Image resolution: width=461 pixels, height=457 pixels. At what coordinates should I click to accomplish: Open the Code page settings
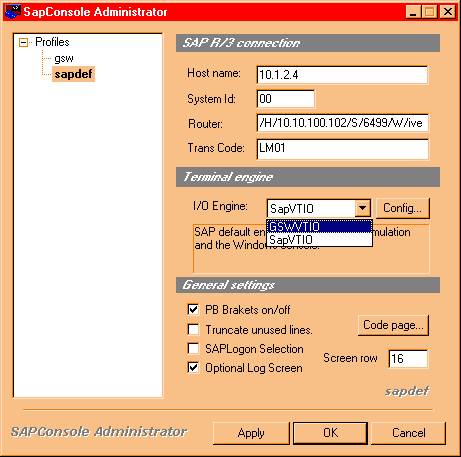pos(393,325)
